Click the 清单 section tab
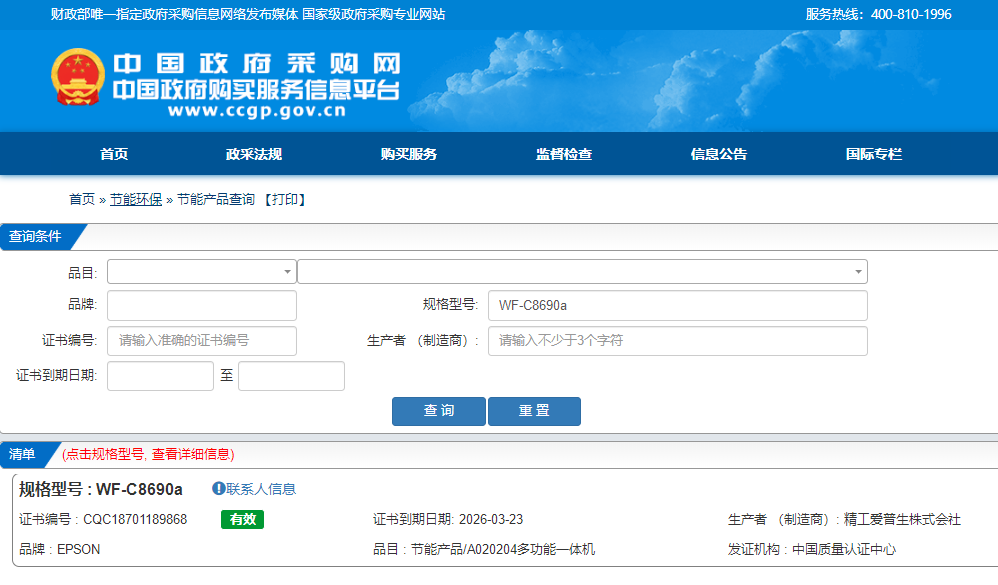998x585 pixels. pos(22,454)
